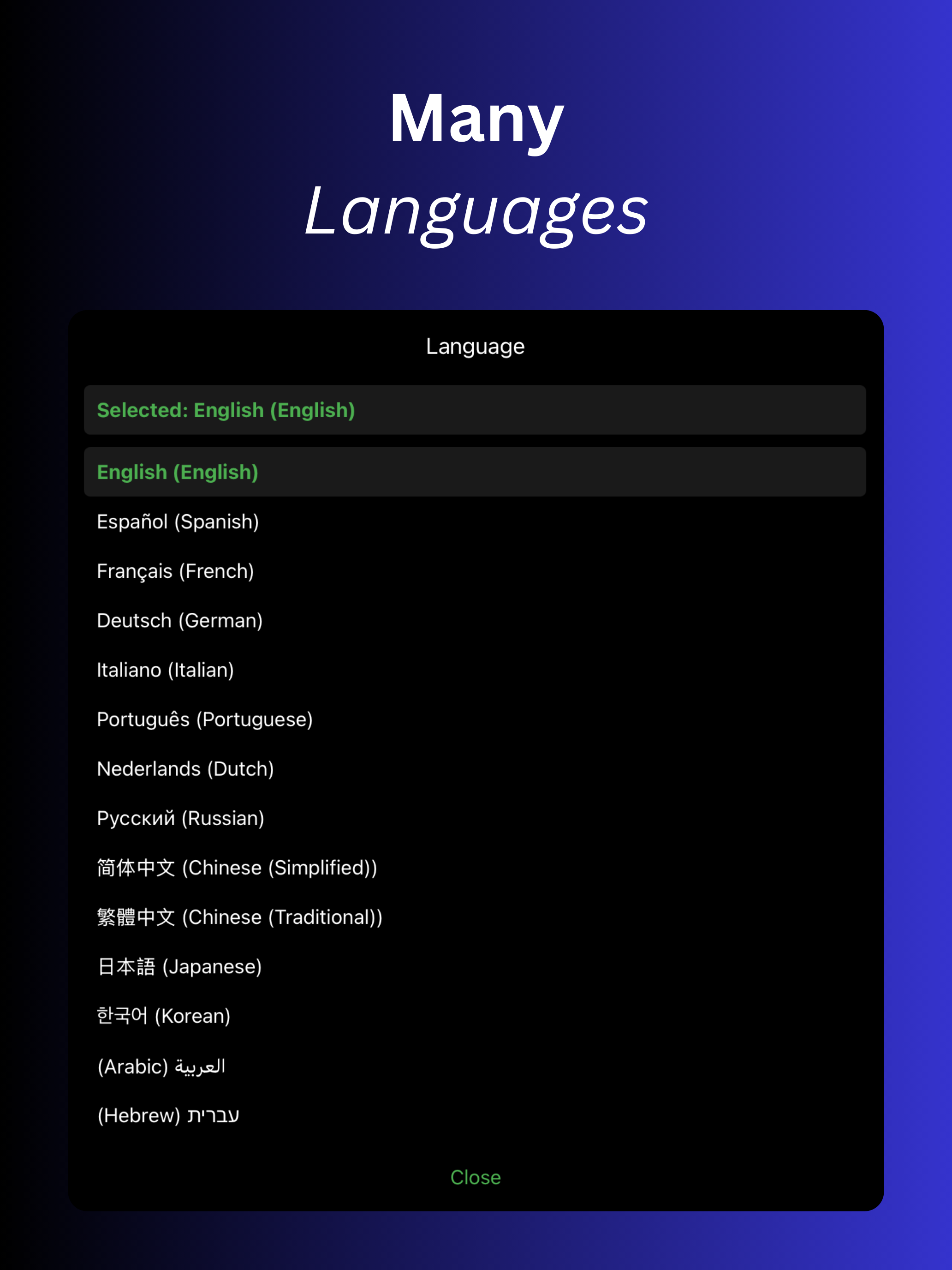Click the 'Selected: English (English)' banner
The height and width of the screenshot is (1270, 952).
[x=475, y=410]
